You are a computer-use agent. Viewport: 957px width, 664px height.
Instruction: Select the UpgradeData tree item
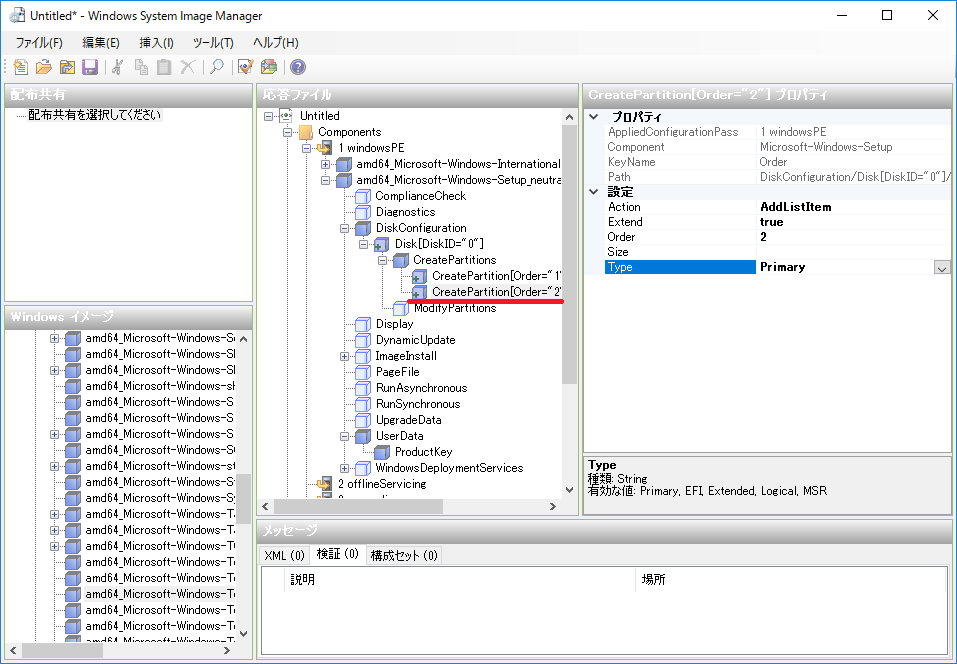[408, 420]
